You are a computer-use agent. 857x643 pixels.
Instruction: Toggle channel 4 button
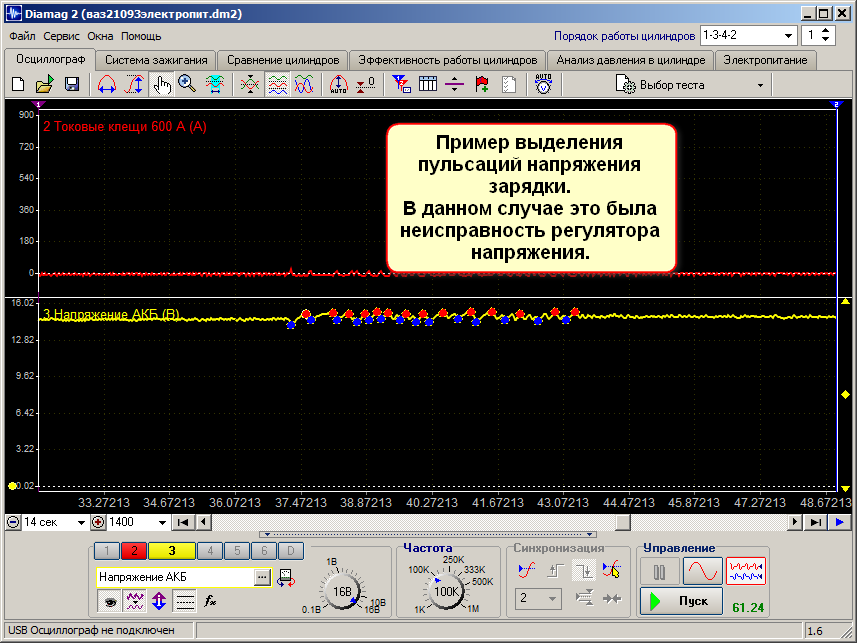pos(210,551)
